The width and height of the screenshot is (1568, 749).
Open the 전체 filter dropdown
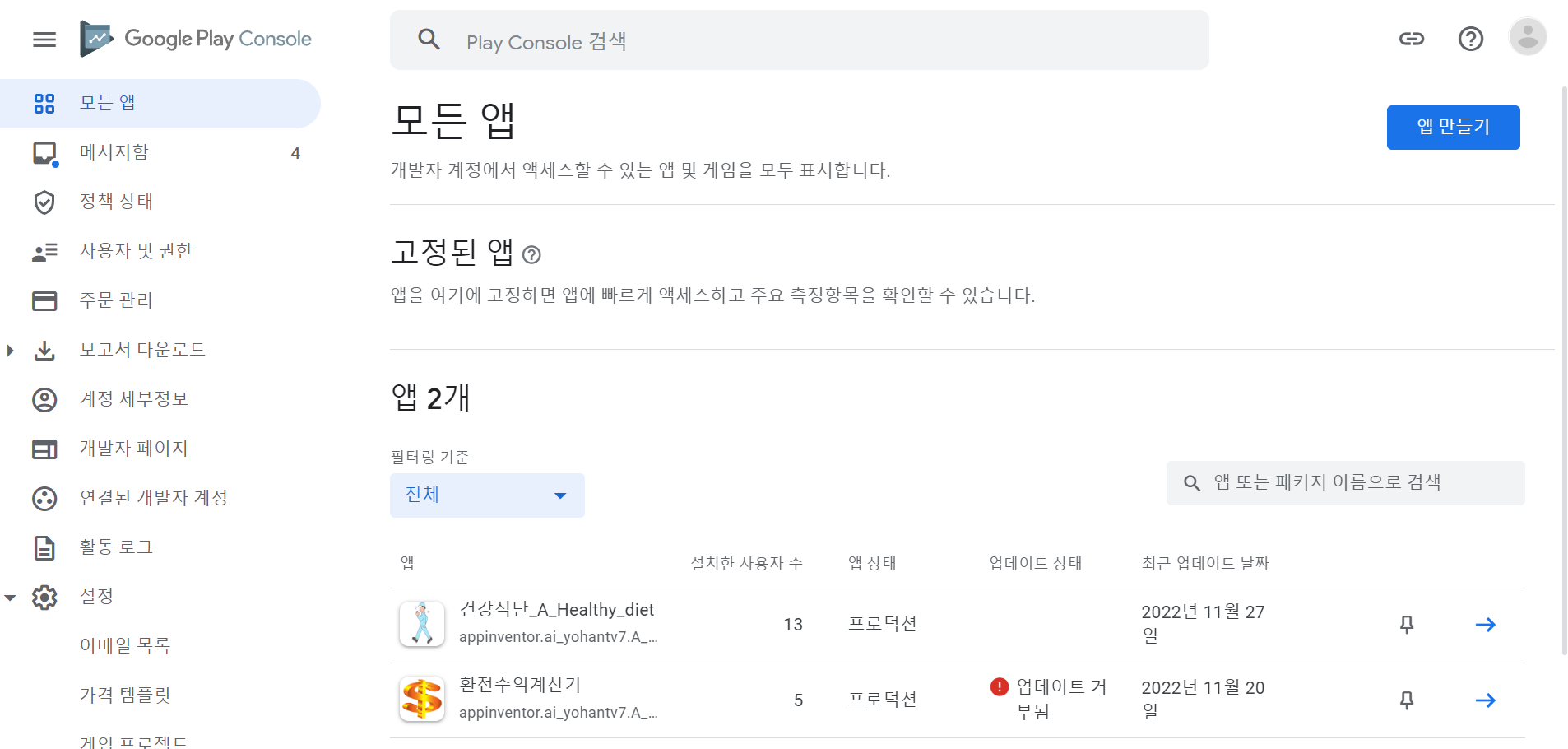pos(487,495)
